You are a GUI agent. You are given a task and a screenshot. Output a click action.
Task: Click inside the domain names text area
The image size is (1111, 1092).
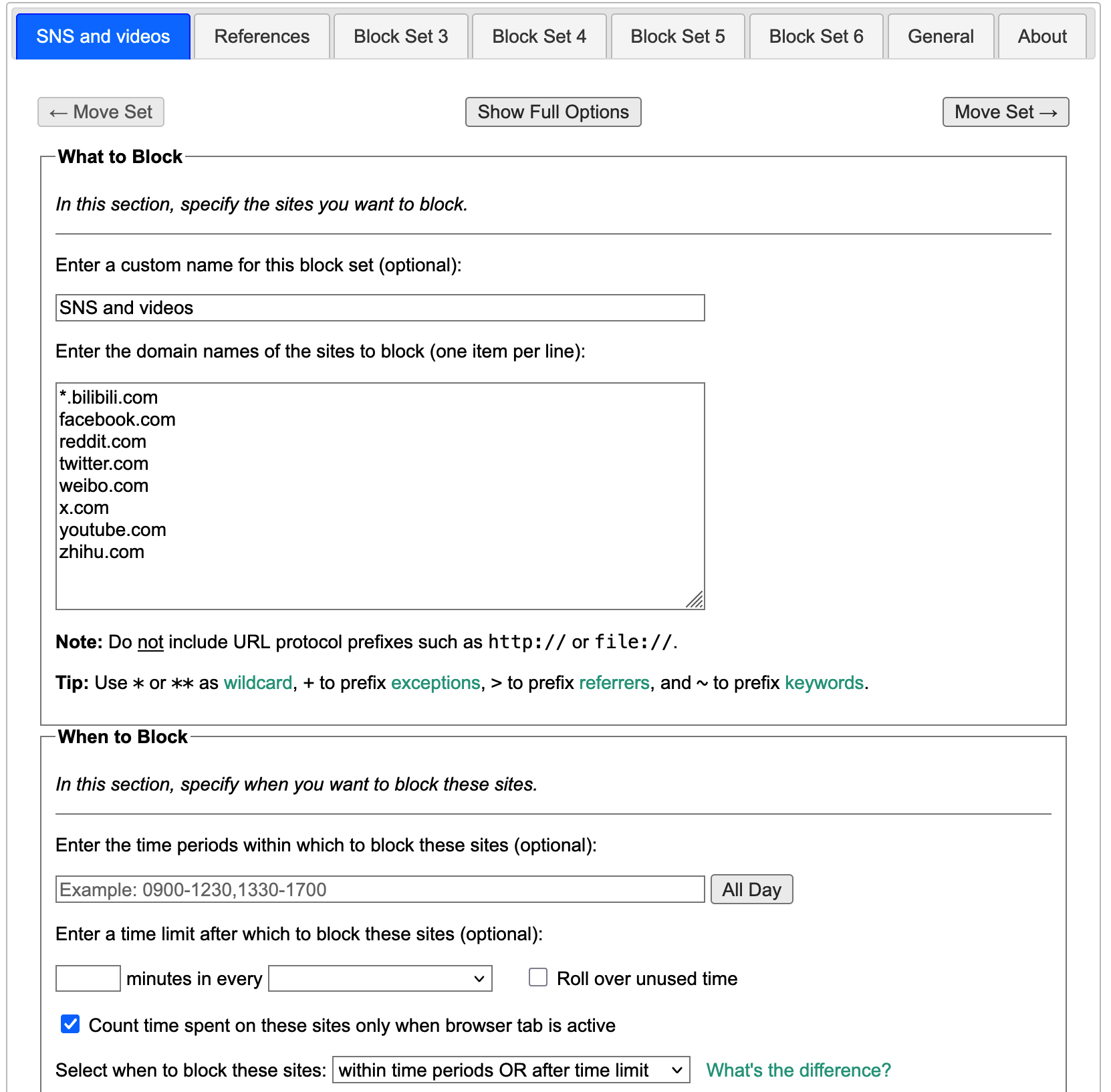(380, 496)
